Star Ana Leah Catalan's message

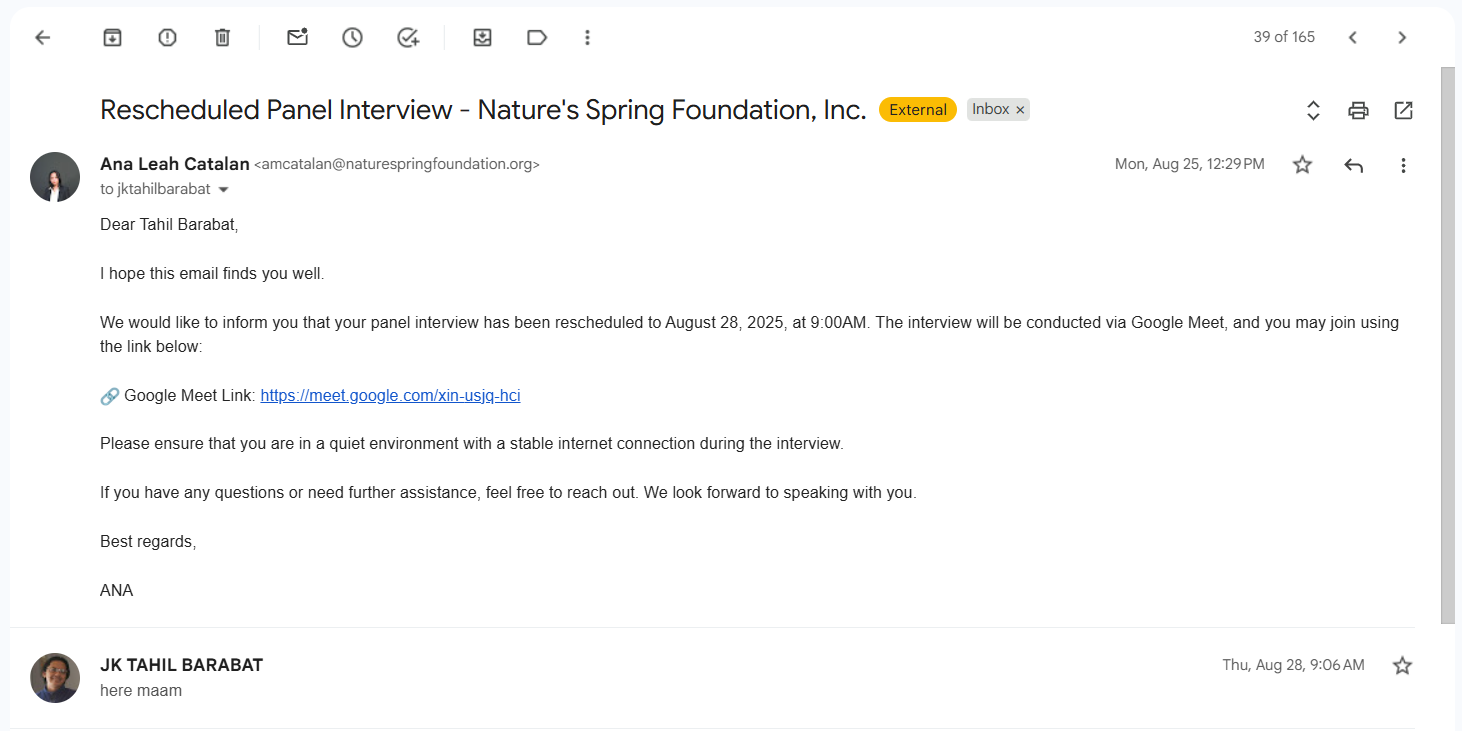tap(1302, 165)
